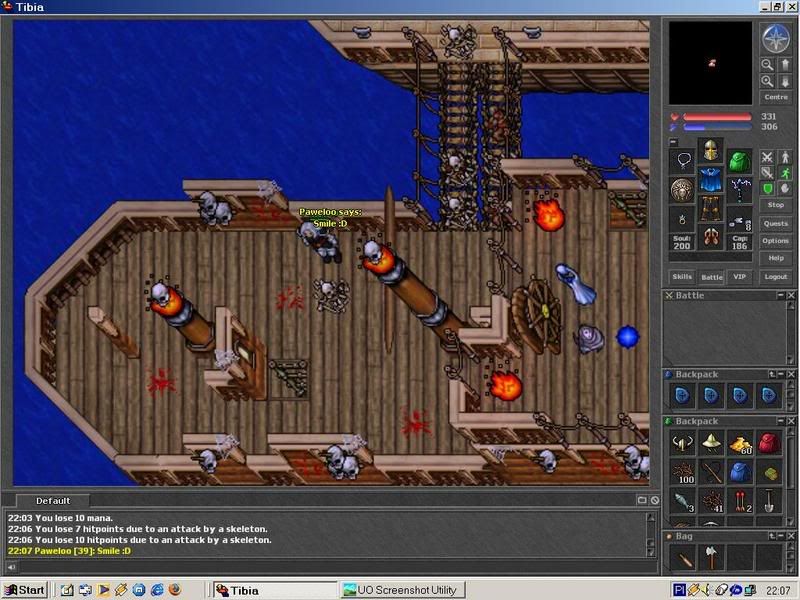
Task: Toggle the Skills window button
Action: pos(682,277)
